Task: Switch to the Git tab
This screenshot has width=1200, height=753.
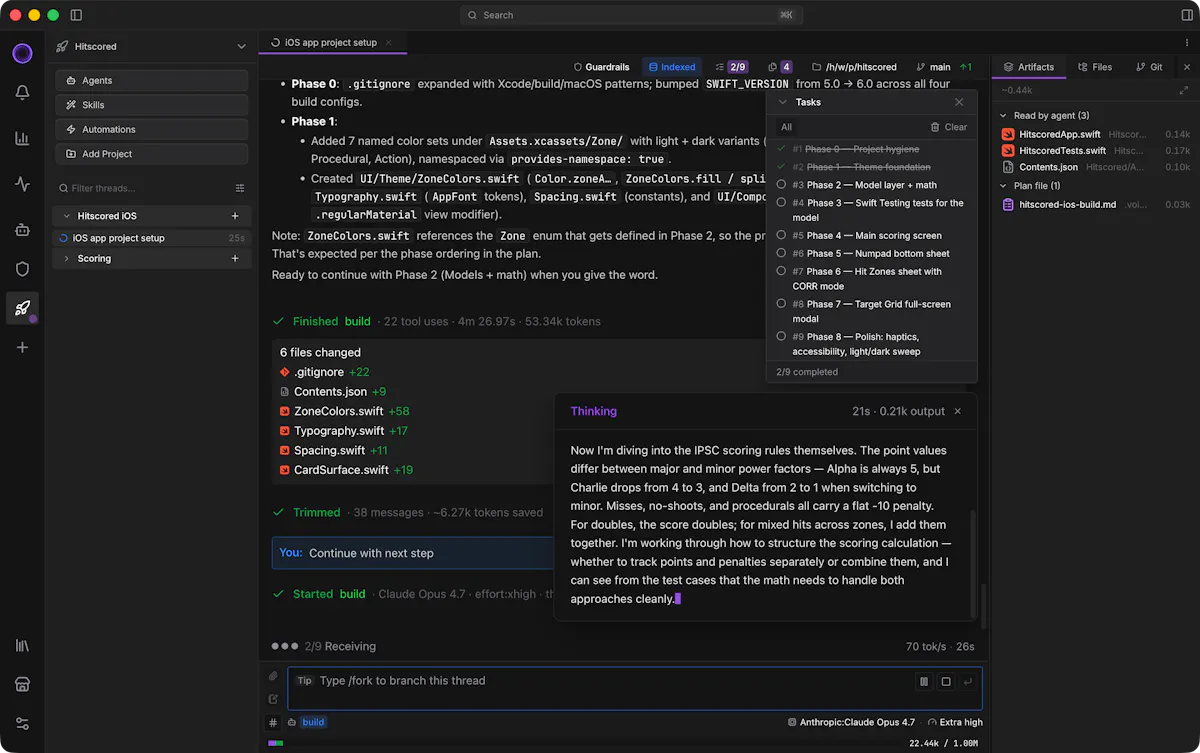Action: click(x=1149, y=67)
